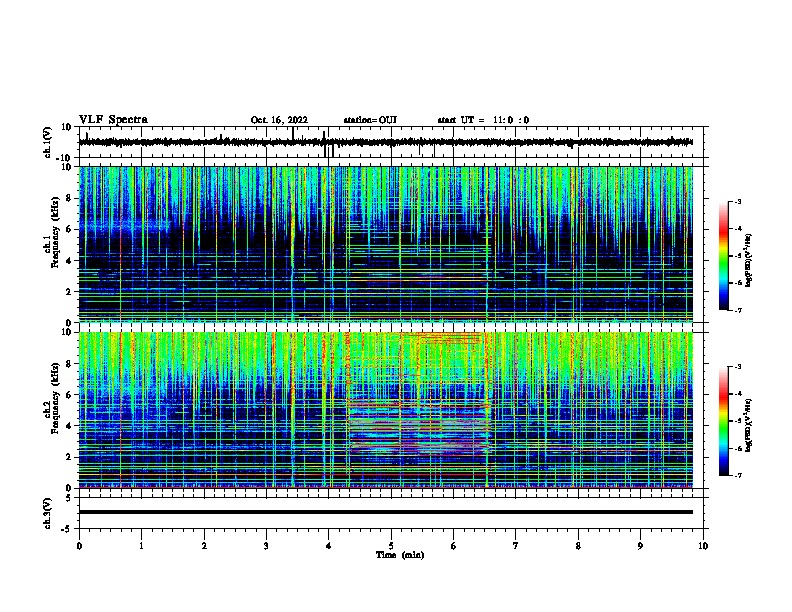Click the "5" tick on ch.3 voltage axis
This screenshot has width=792, height=612.
[x=69, y=498]
